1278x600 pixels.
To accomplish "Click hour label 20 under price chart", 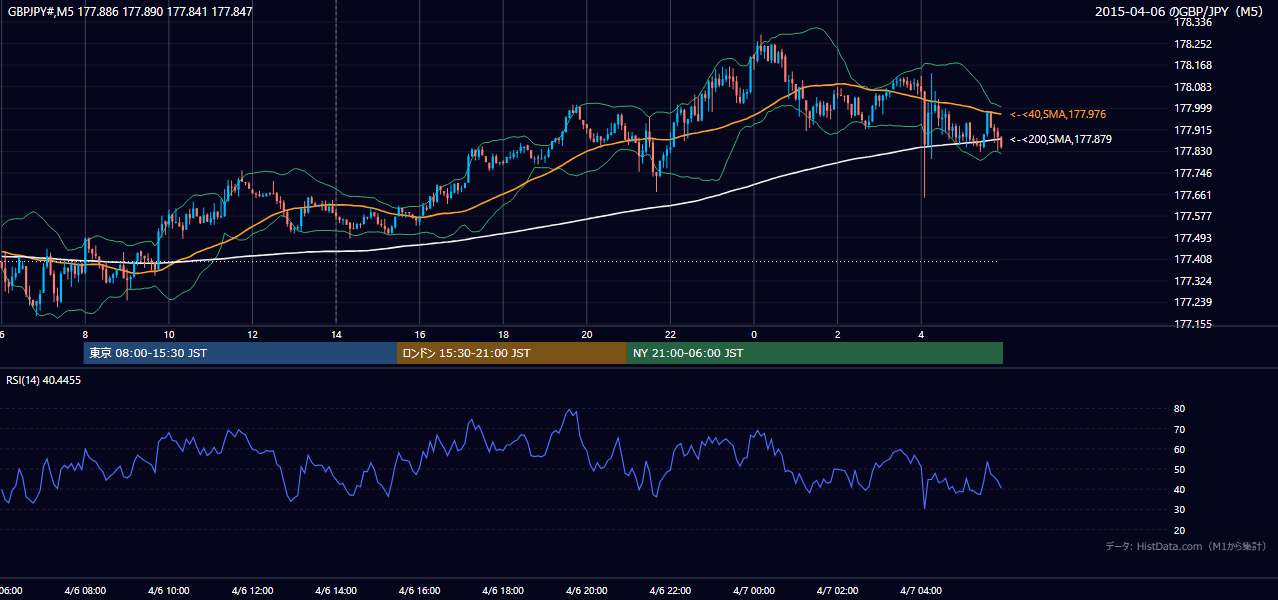I will click(x=587, y=334).
